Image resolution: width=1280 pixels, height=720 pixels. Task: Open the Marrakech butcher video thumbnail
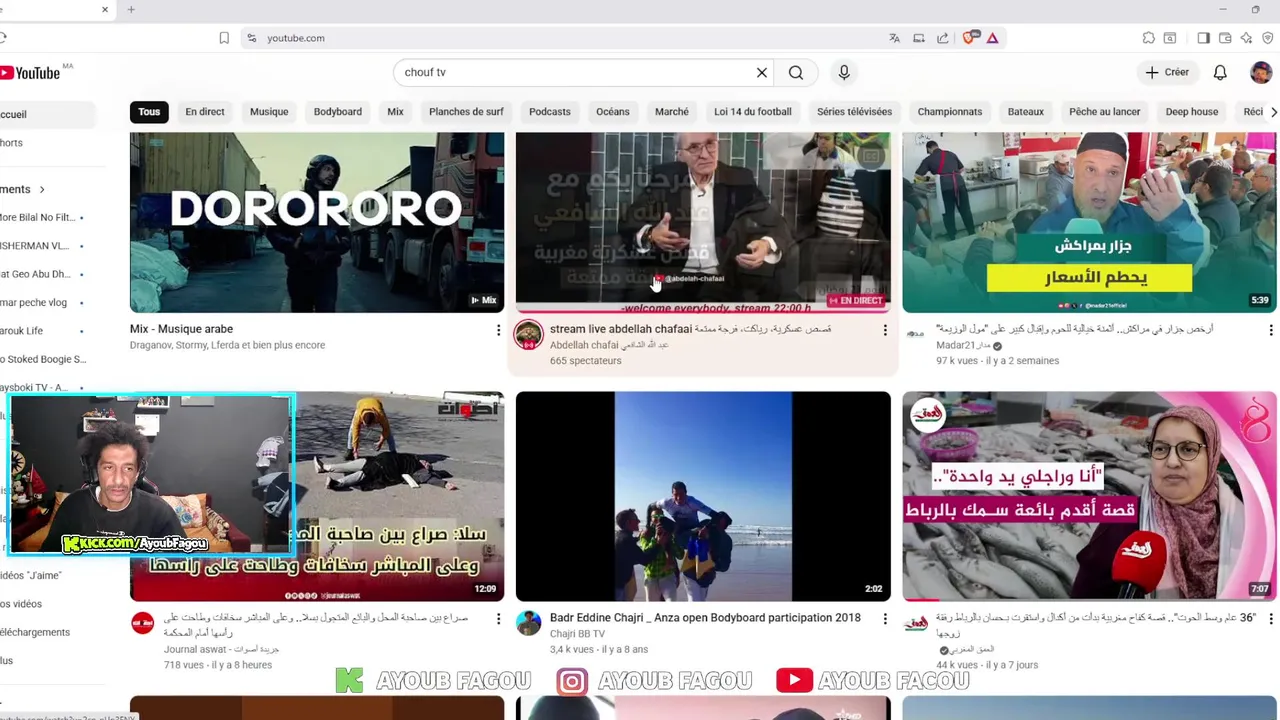[x=1089, y=222]
